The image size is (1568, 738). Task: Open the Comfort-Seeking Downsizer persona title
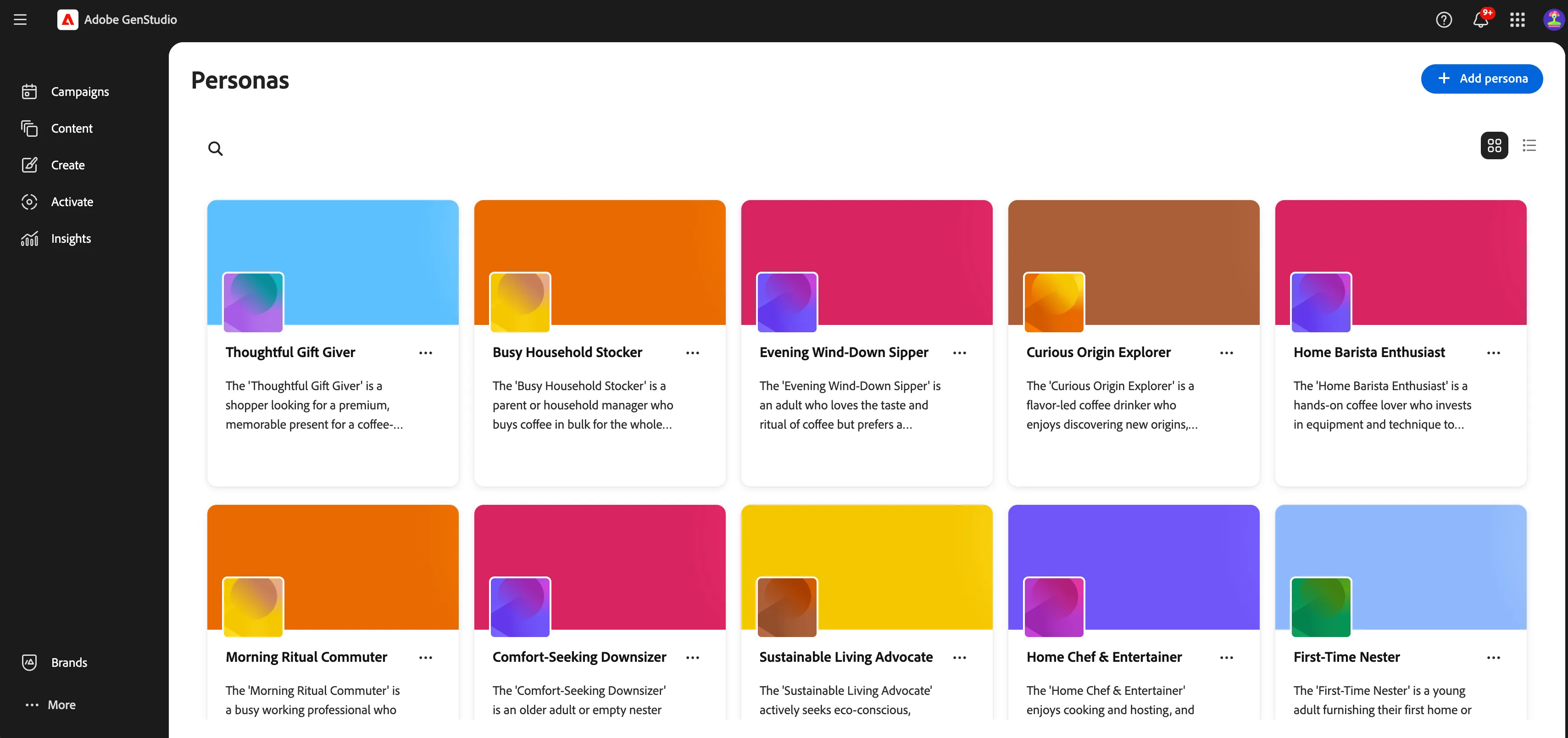579,658
